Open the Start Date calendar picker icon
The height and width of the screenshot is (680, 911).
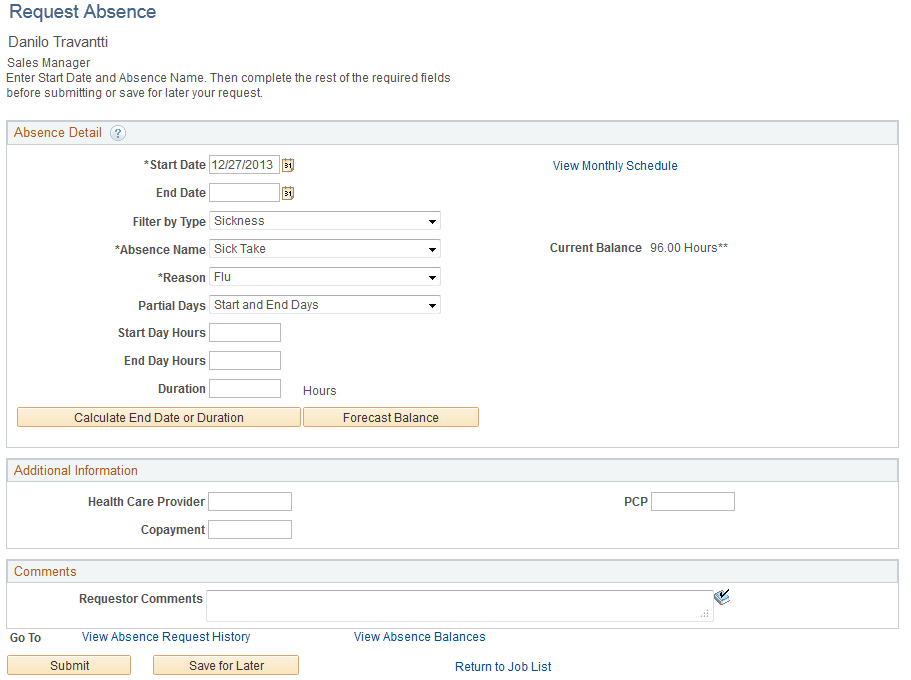coord(288,164)
